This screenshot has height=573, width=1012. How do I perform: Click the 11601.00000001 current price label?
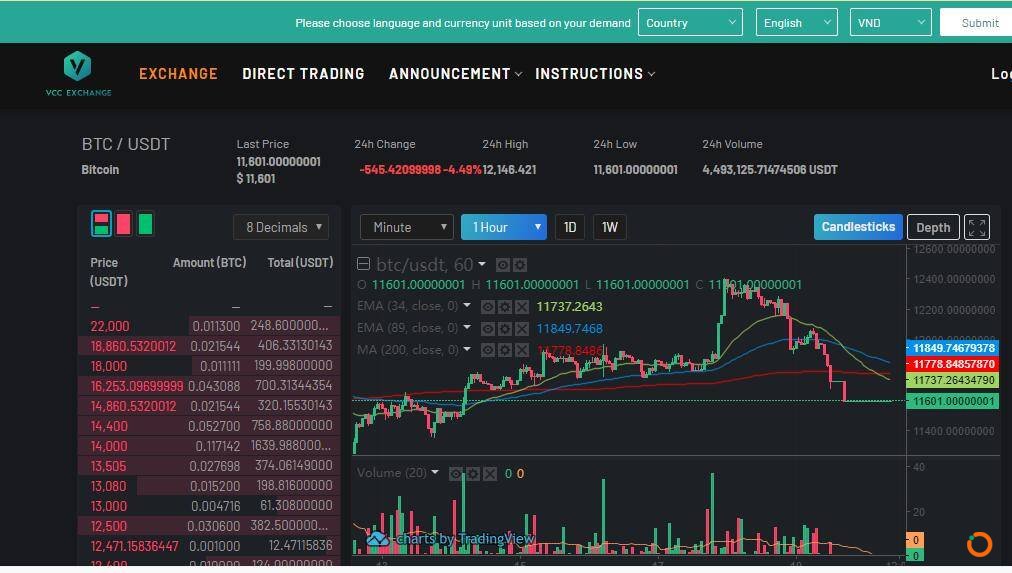coord(953,401)
